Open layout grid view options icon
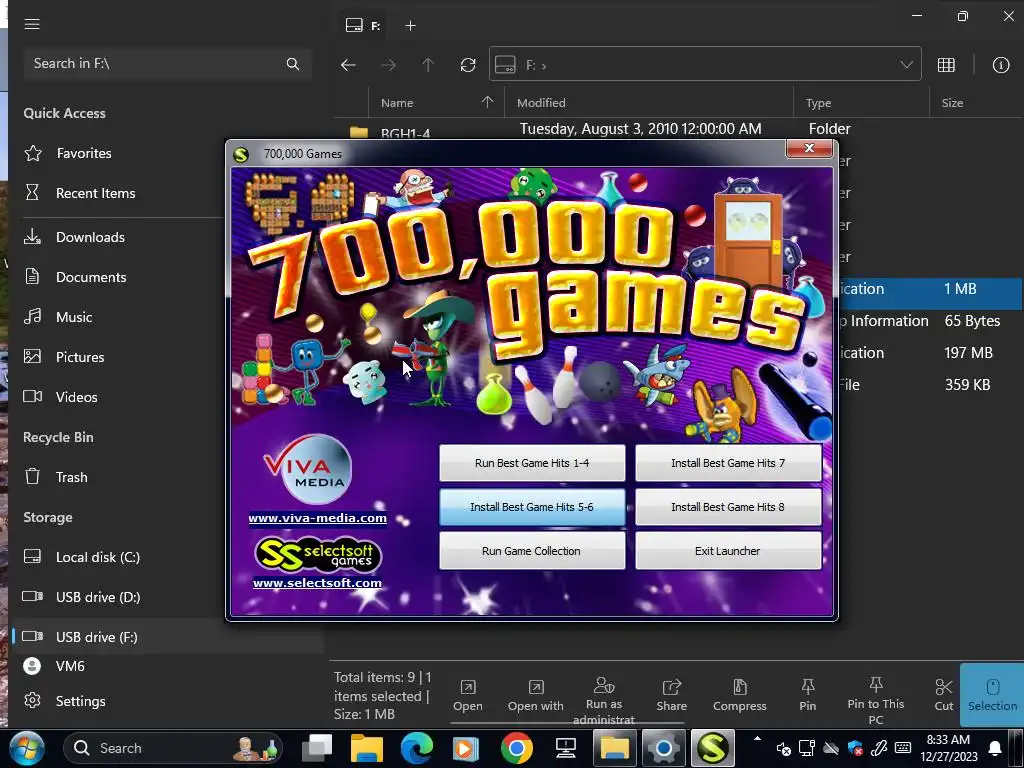Image resolution: width=1024 pixels, height=768 pixels. tap(946, 65)
